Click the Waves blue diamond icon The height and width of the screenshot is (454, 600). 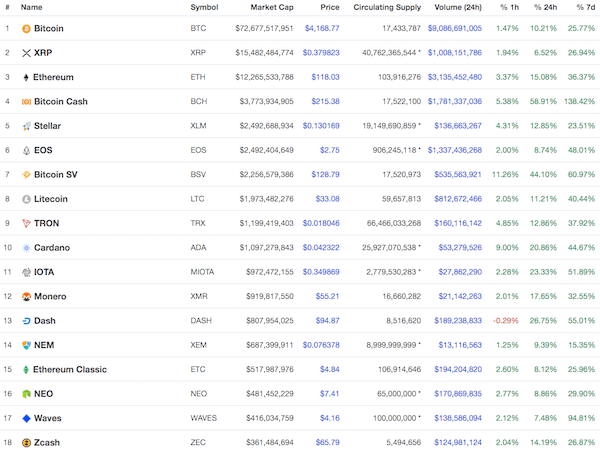click(x=26, y=418)
